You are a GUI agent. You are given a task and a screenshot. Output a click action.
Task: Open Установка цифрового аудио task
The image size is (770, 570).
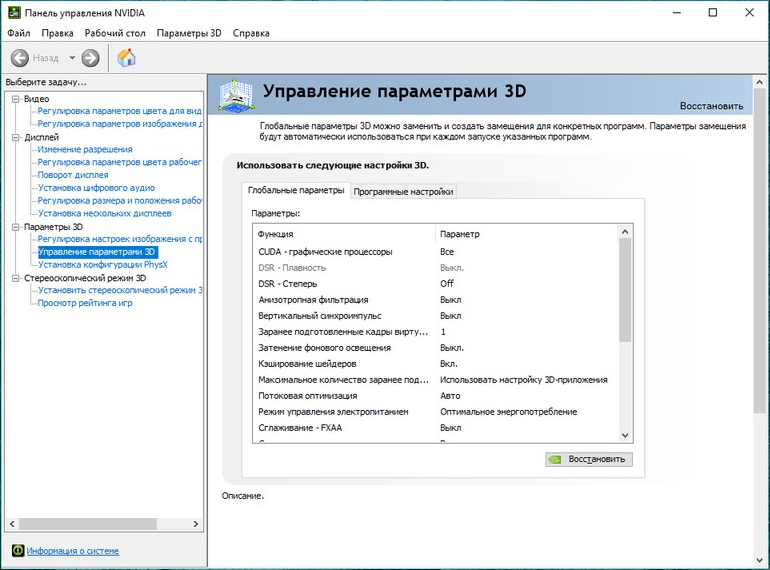(96, 188)
